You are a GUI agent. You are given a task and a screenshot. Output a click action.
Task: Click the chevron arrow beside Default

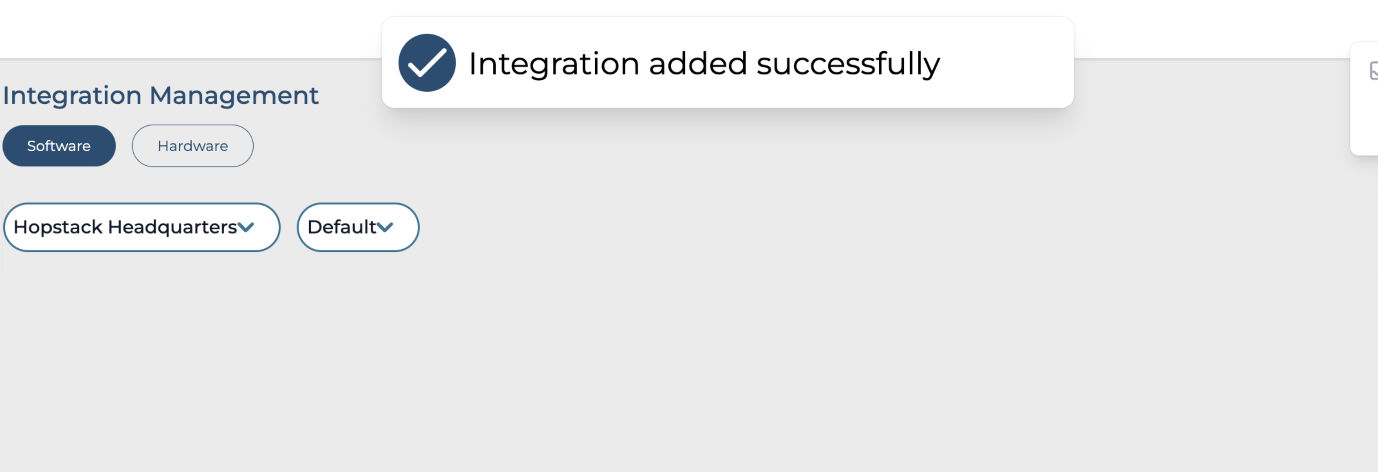point(385,227)
